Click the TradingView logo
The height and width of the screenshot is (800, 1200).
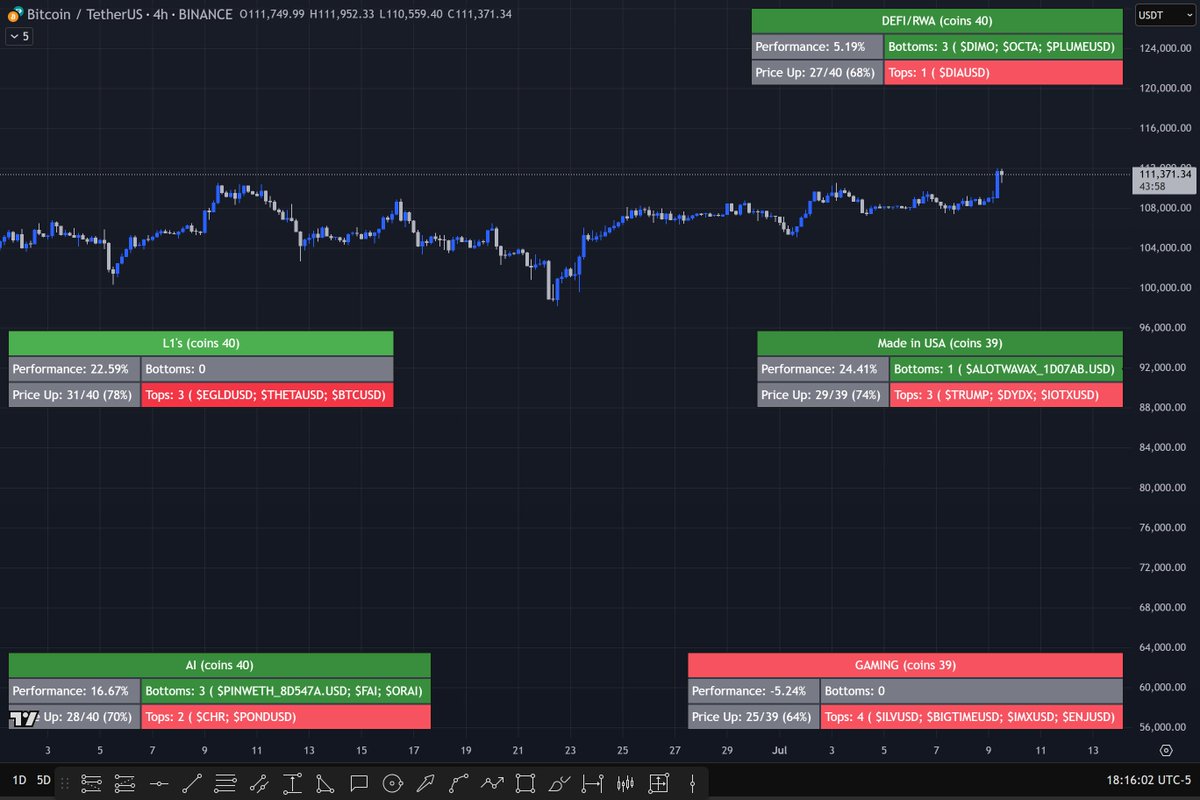(x=22, y=719)
